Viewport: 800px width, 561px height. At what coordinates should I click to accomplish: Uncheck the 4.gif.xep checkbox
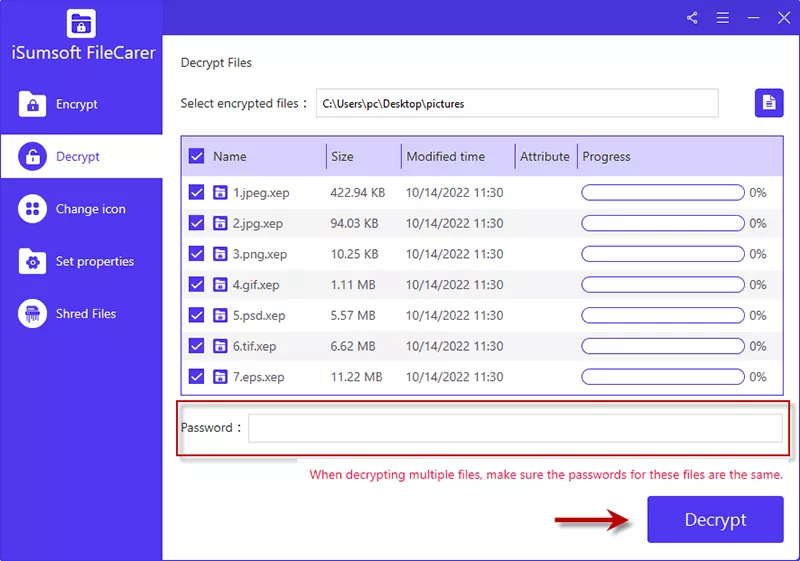(196, 285)
